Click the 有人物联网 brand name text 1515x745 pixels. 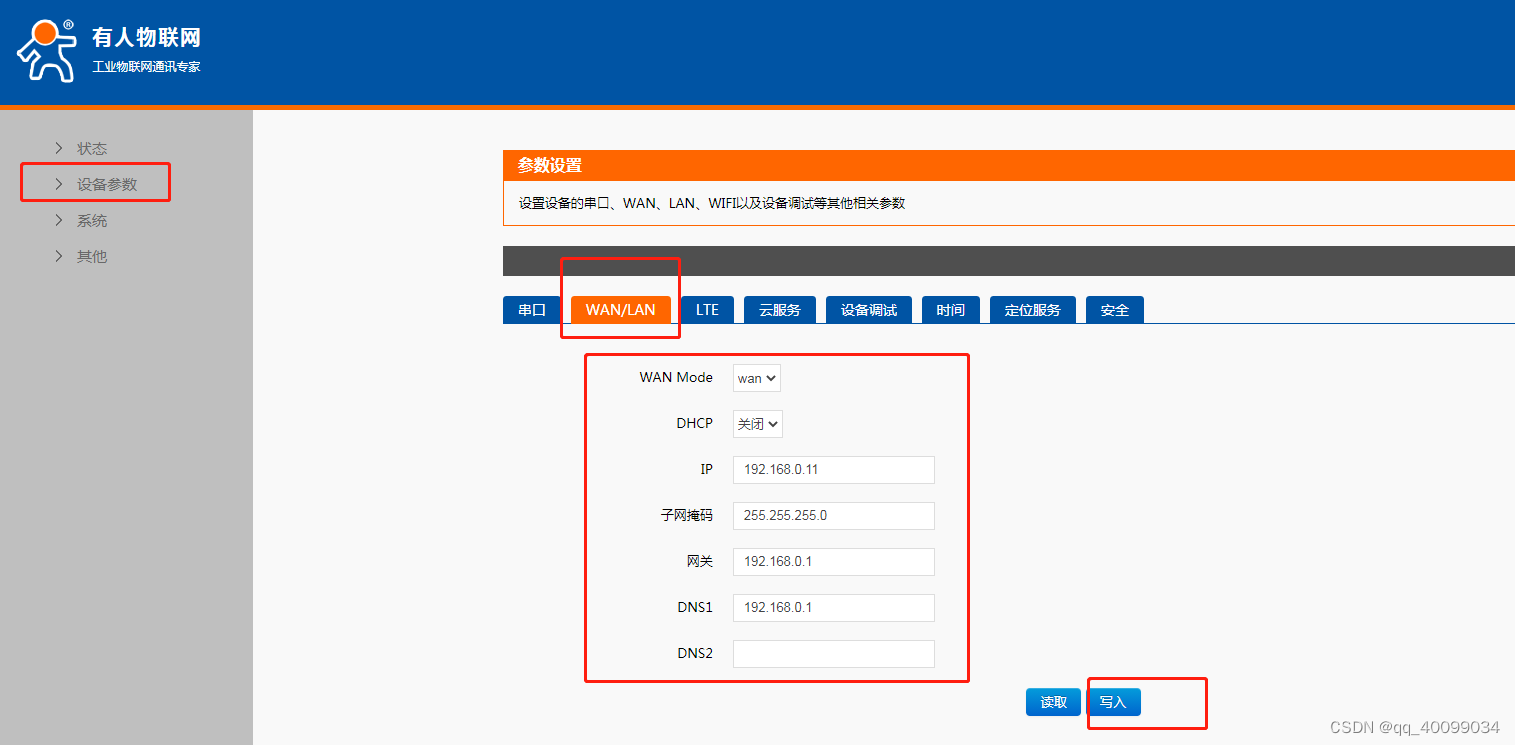147,38
